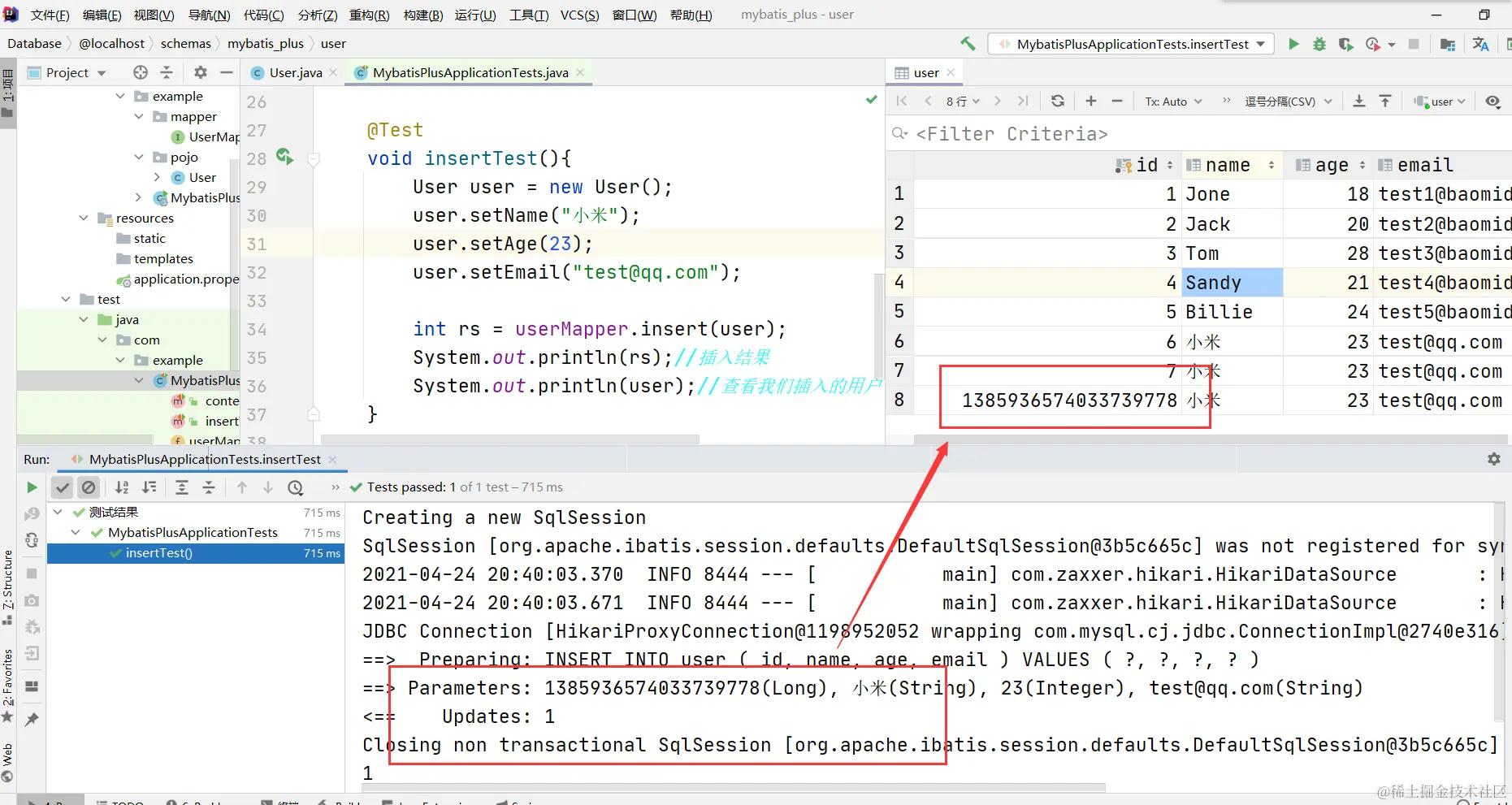The height and width of the screenshot is (805, 1512).
Task: Toggle Show Ignored tests button
Action: pos(89,487)
